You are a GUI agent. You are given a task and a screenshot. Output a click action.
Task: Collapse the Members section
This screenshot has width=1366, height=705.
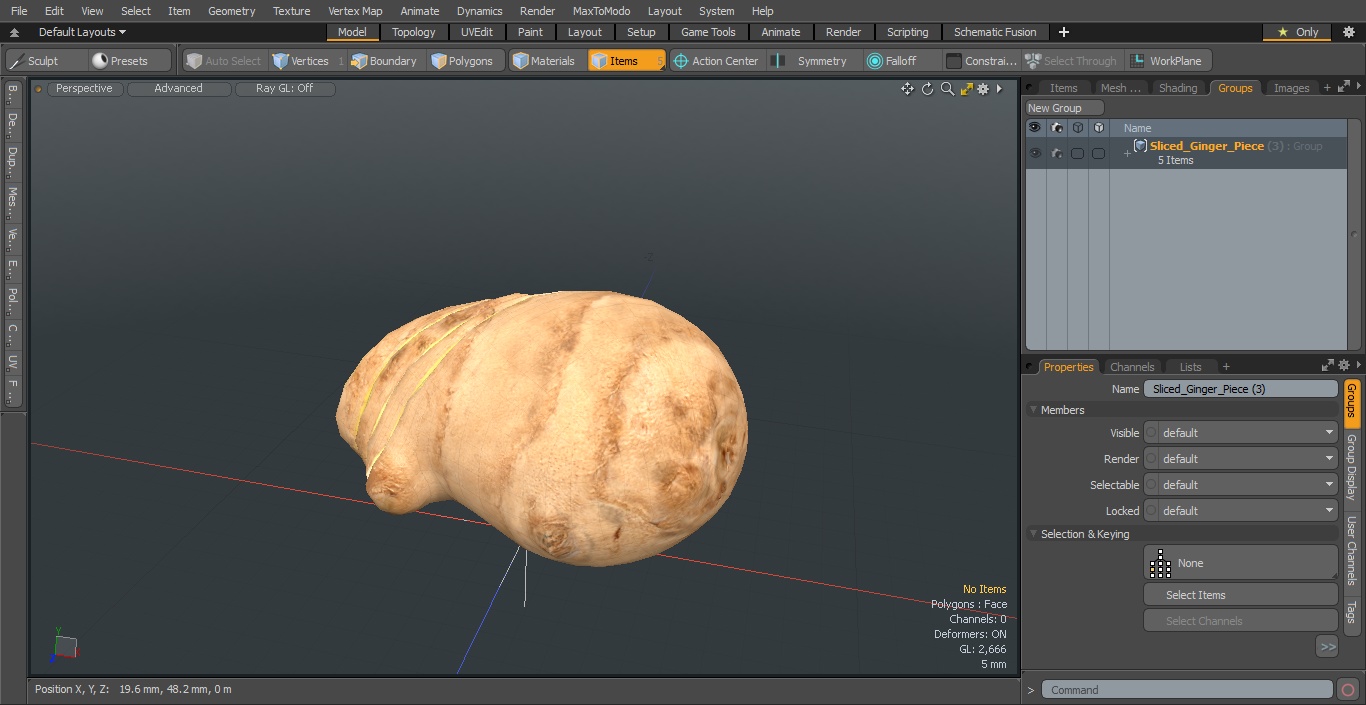[1033, 410]
